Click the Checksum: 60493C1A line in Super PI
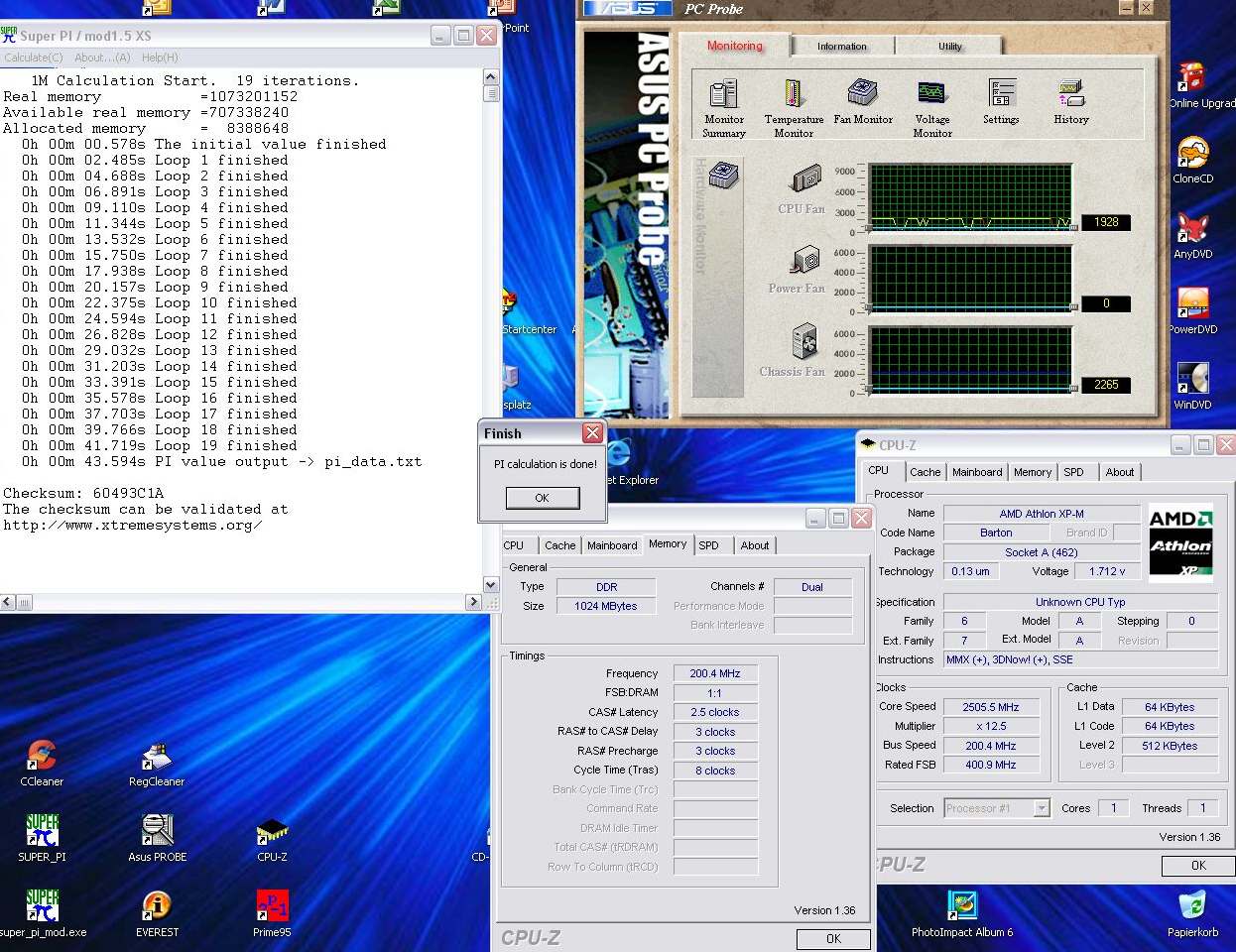The height and width of the screenshot is (952, 1236). 83,493
